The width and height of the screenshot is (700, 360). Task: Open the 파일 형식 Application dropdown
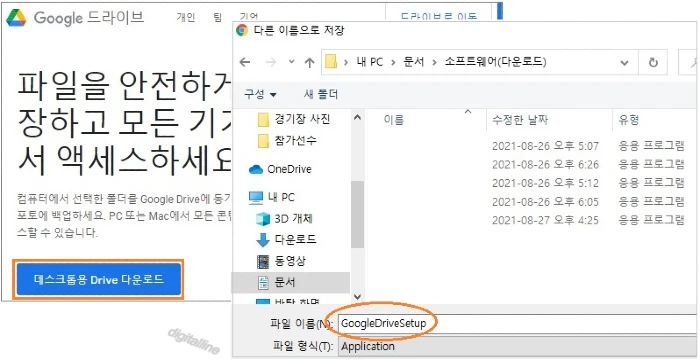pos(517,347)
